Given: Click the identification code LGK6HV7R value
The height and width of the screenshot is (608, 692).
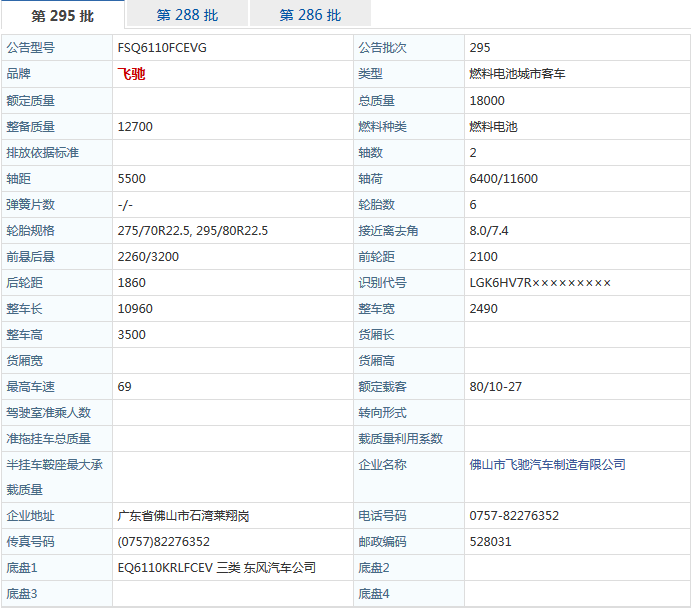Looking at the screenshot, I should tap(540, 283).
